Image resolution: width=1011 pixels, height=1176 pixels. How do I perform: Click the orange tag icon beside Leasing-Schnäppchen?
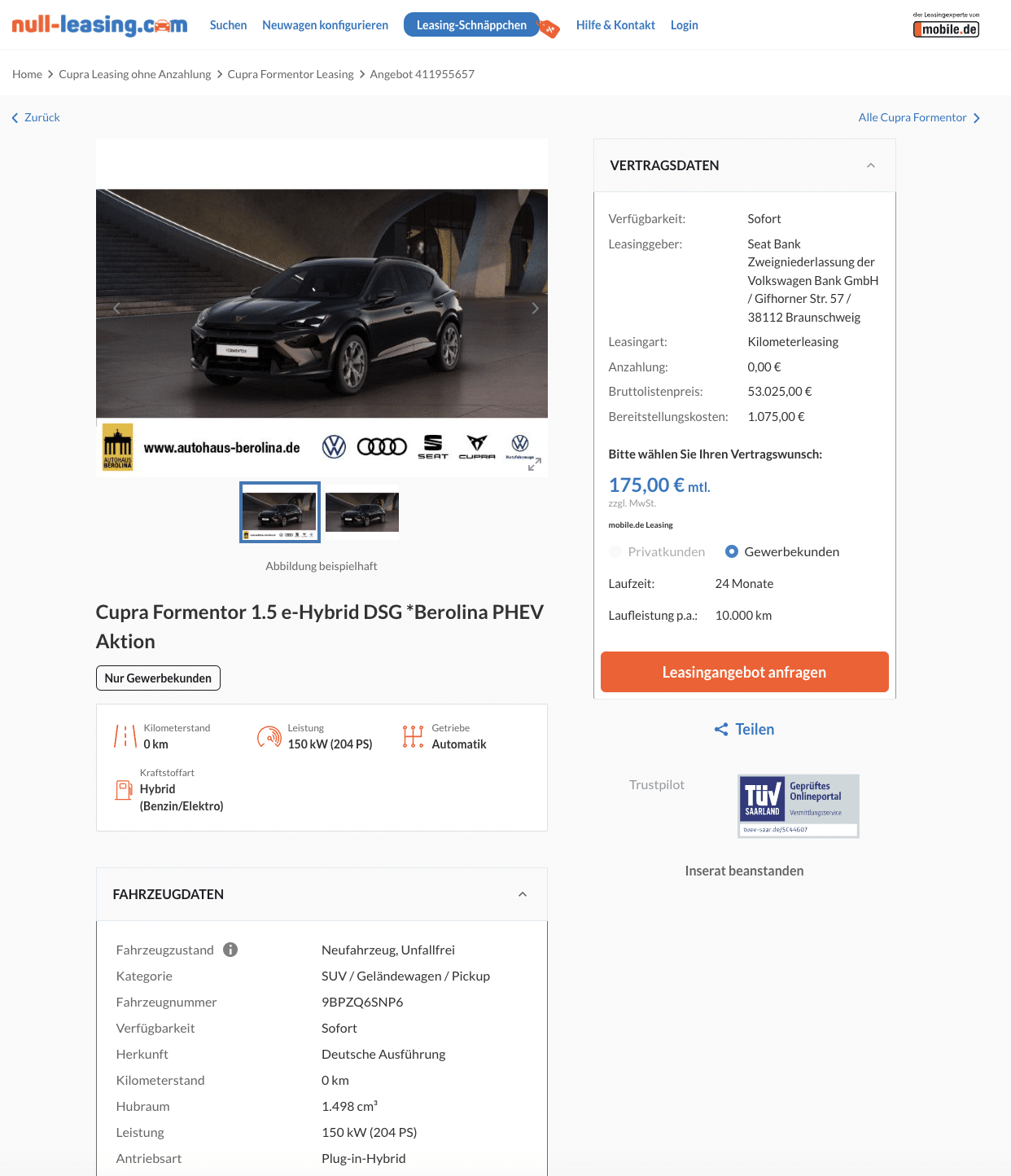click(x=549, y=29)
